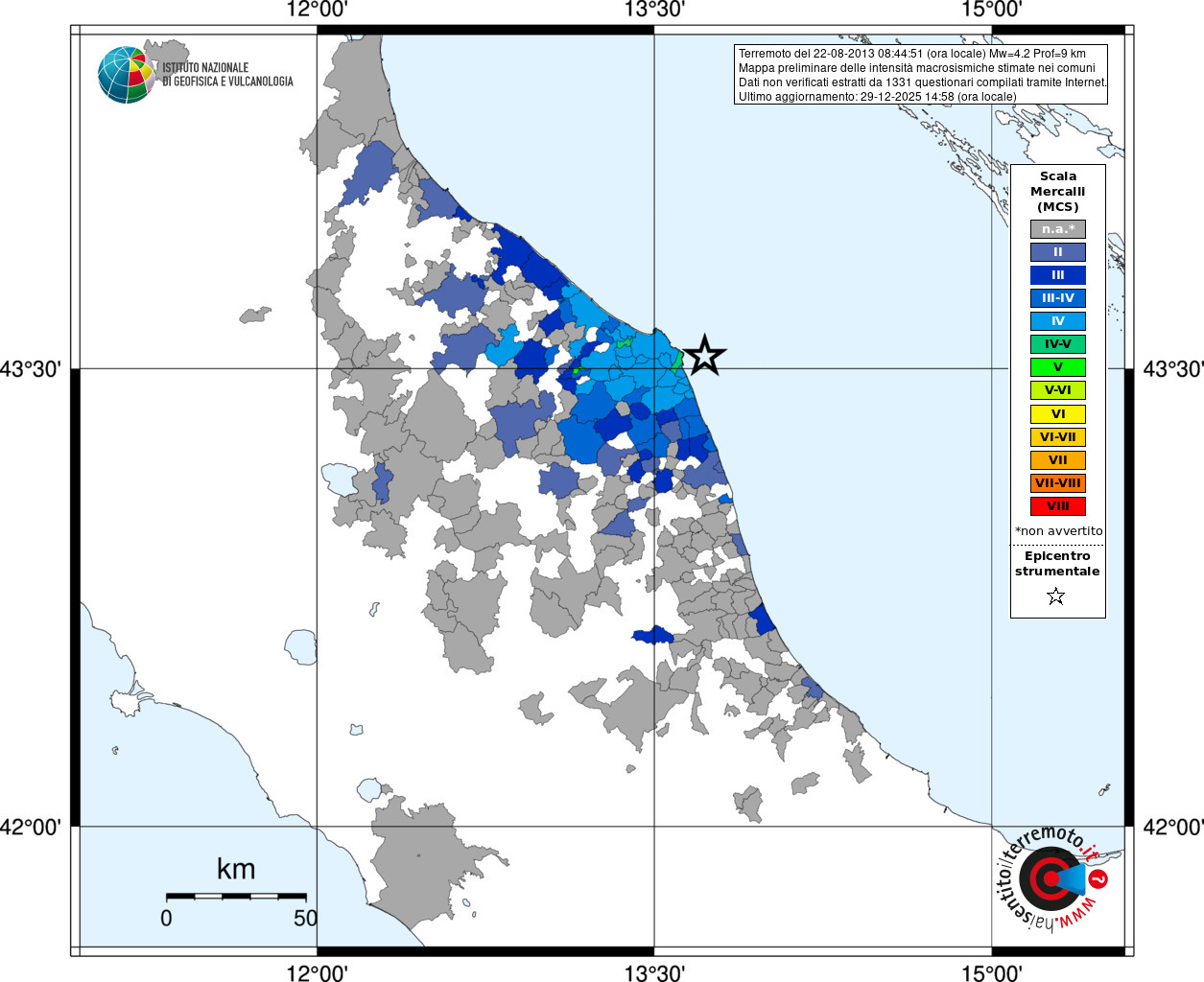The height and width of the screenshot is (982, 1204).
Task: Click the epicenter star on the map
Action: click(x=705, y=356)
